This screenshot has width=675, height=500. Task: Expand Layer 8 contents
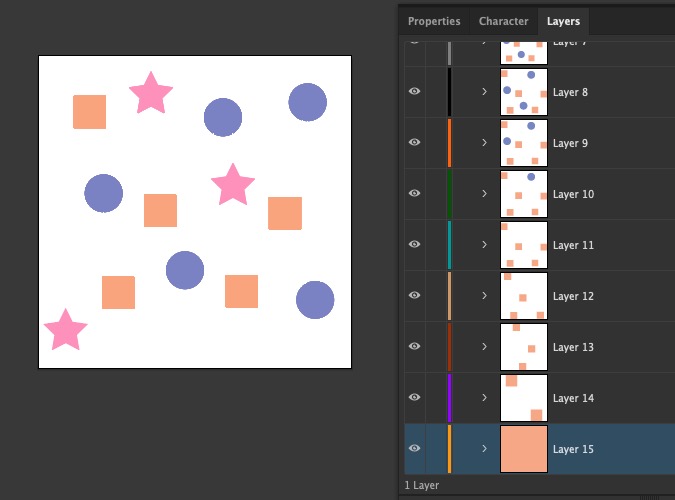484,92
